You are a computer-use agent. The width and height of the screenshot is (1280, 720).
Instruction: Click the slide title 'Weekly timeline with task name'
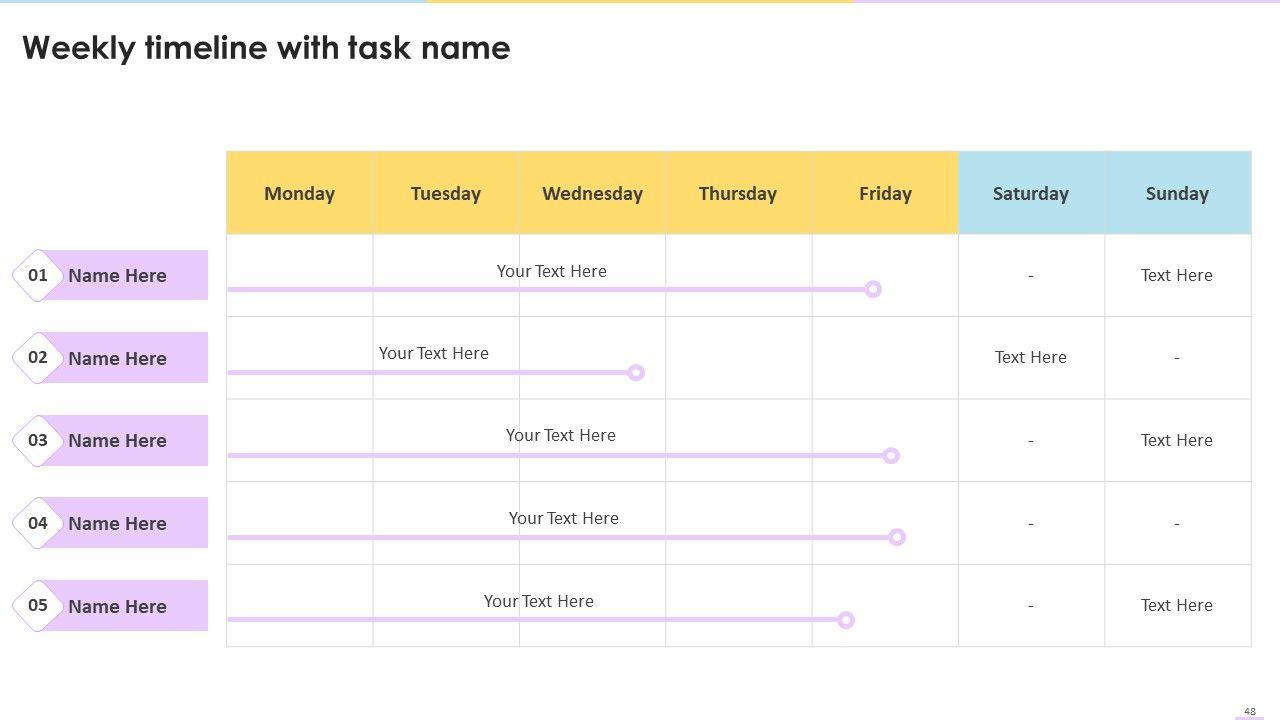tap(266, 48)
